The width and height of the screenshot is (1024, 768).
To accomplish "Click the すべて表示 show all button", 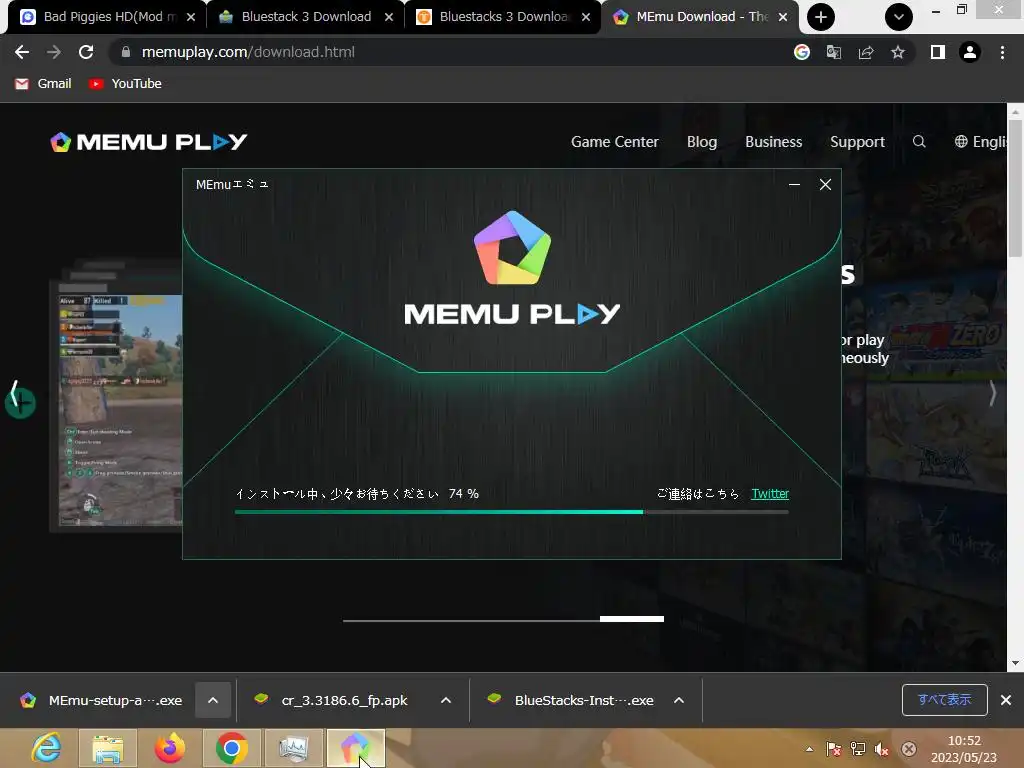I will pyautogui.click(x=944, y=700).
